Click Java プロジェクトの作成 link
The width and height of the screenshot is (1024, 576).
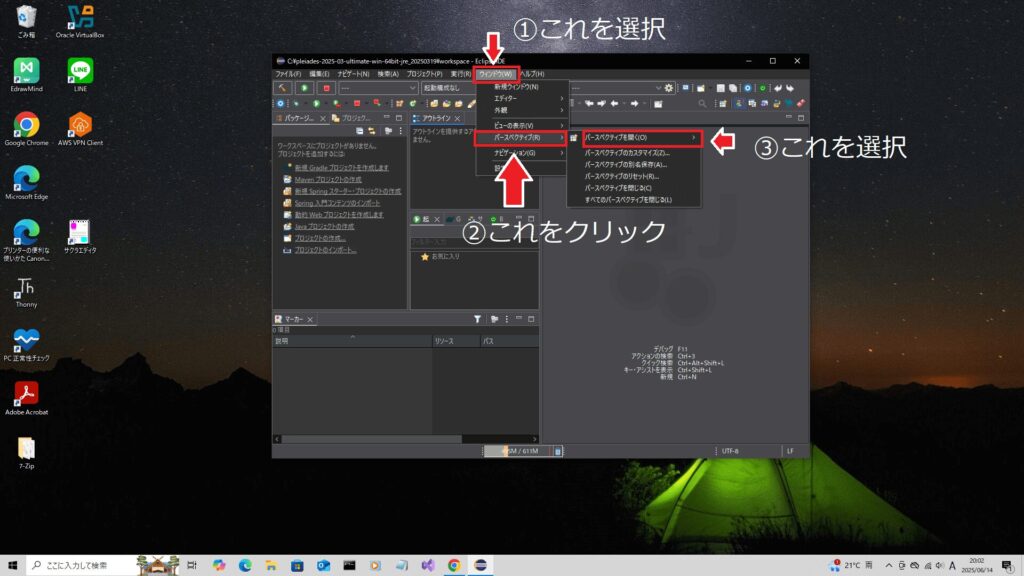pyautogui.click(x=324, y=227)
